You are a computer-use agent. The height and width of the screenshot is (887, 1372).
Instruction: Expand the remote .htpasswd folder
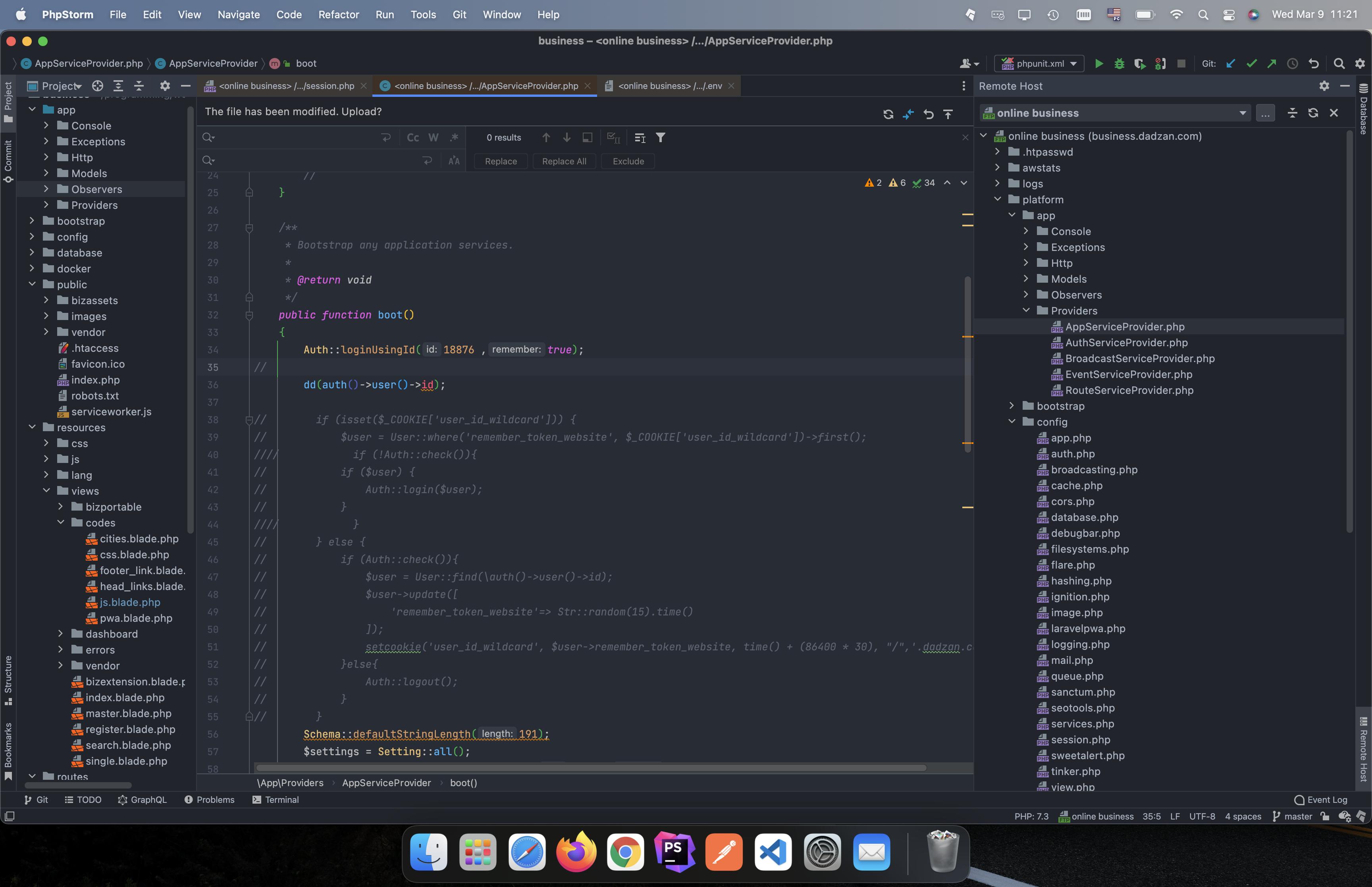click(998, 152)
